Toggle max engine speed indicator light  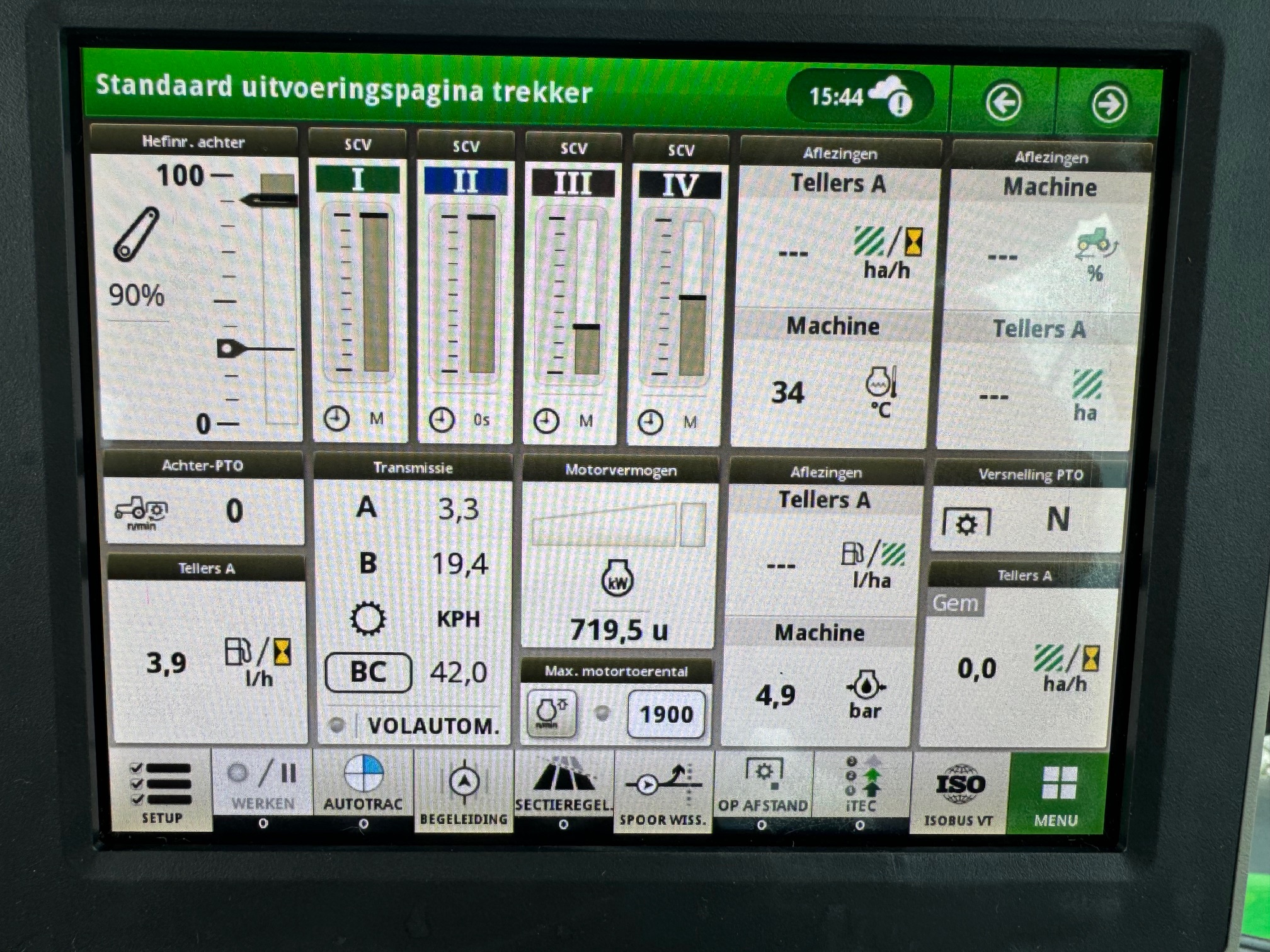[602, 713]
